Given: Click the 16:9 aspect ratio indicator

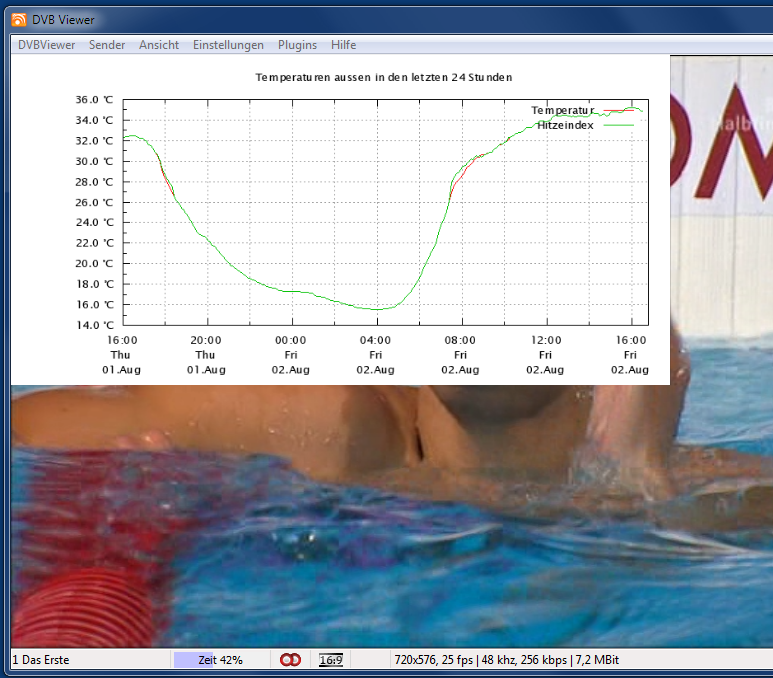Looking at the screenshot, I should coord(331,660).
